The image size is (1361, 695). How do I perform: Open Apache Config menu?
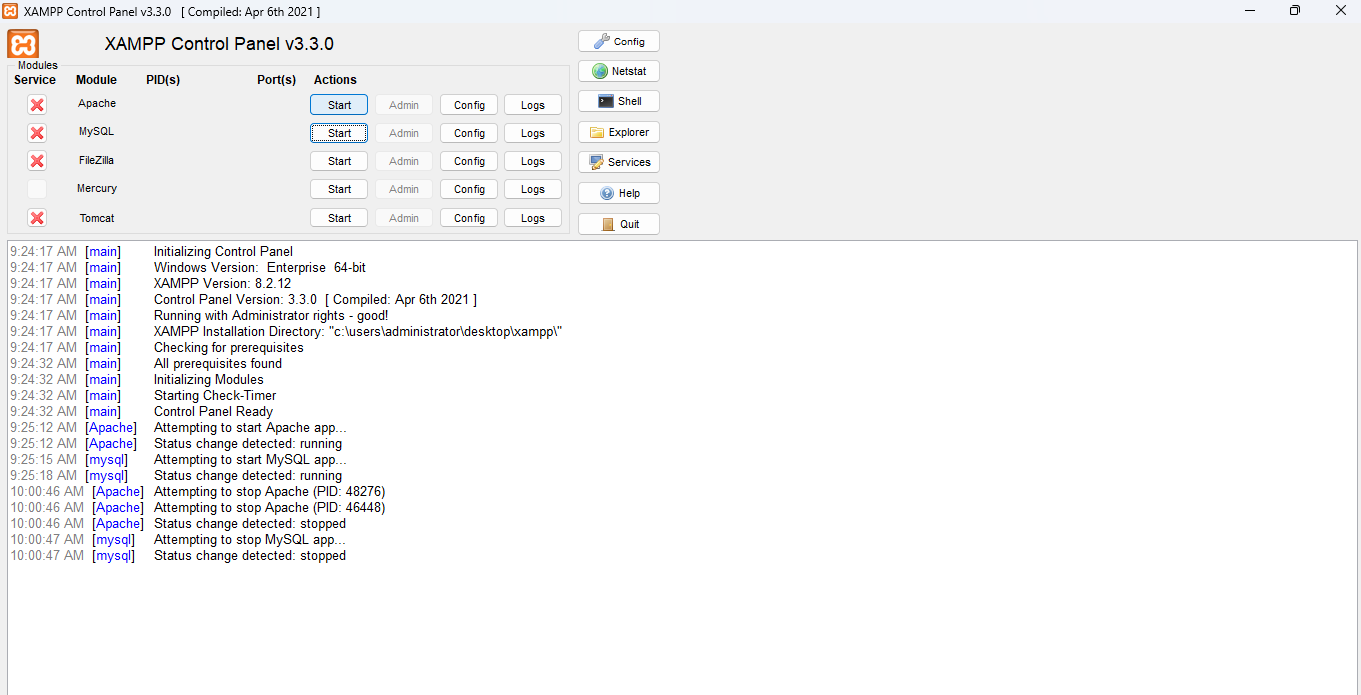[469, 105]
